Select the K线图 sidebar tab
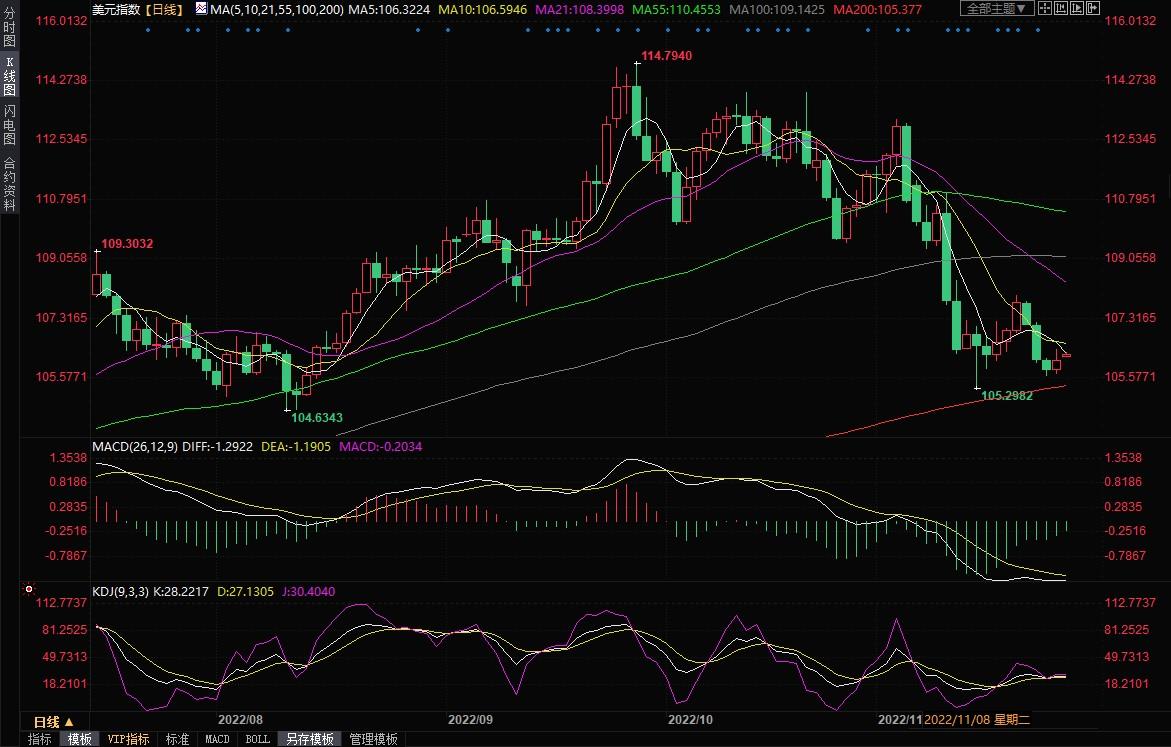This screenshot has height=747, width=1171. (x=9, y=76)
